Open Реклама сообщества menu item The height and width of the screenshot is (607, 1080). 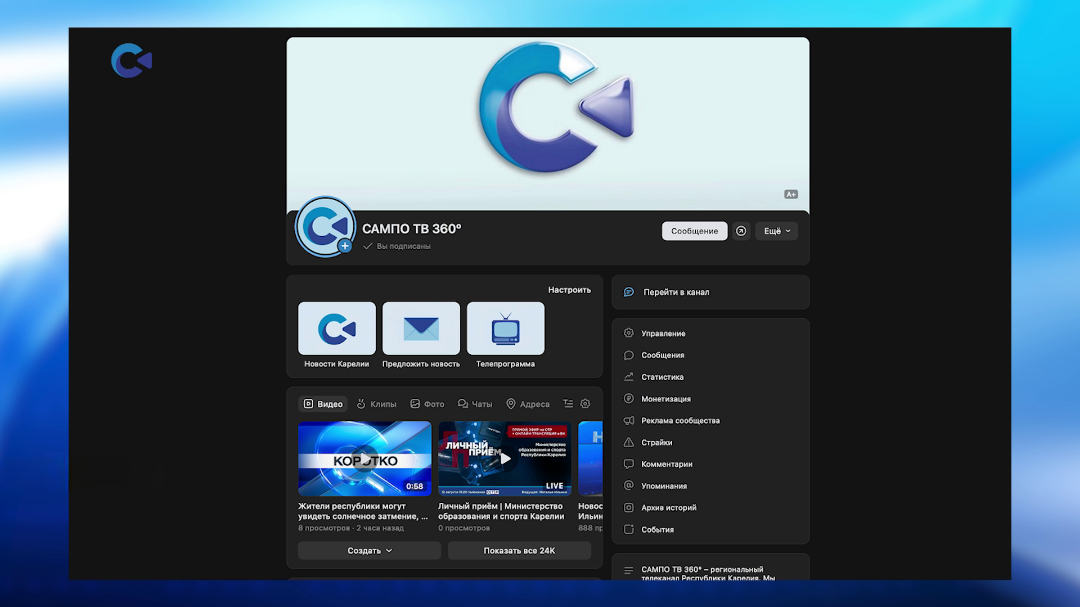click(x=711, y=421)
